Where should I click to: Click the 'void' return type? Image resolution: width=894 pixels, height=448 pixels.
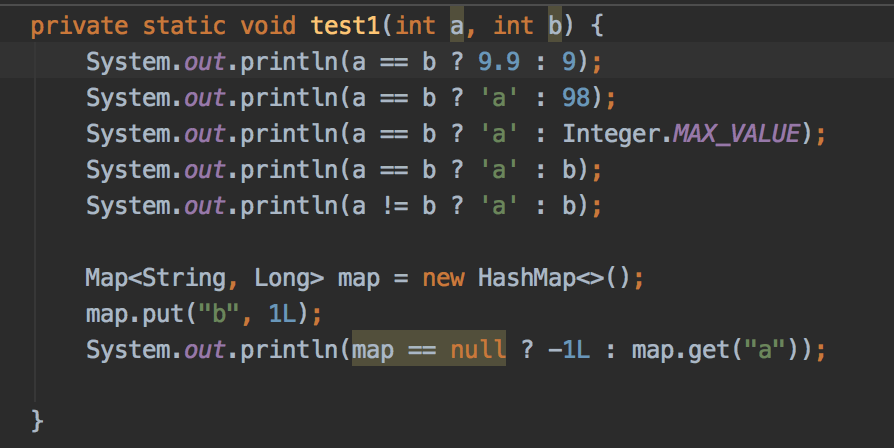click(268, 26)
